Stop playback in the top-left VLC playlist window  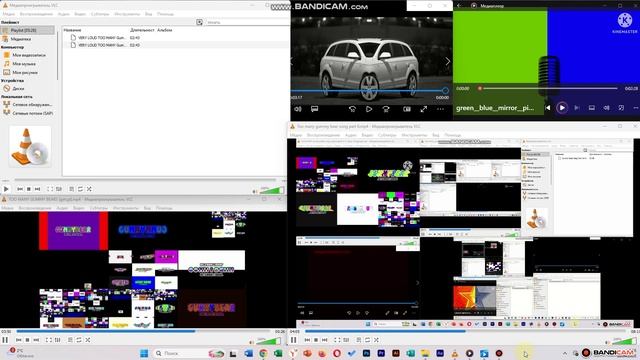(x=29, y=189)
